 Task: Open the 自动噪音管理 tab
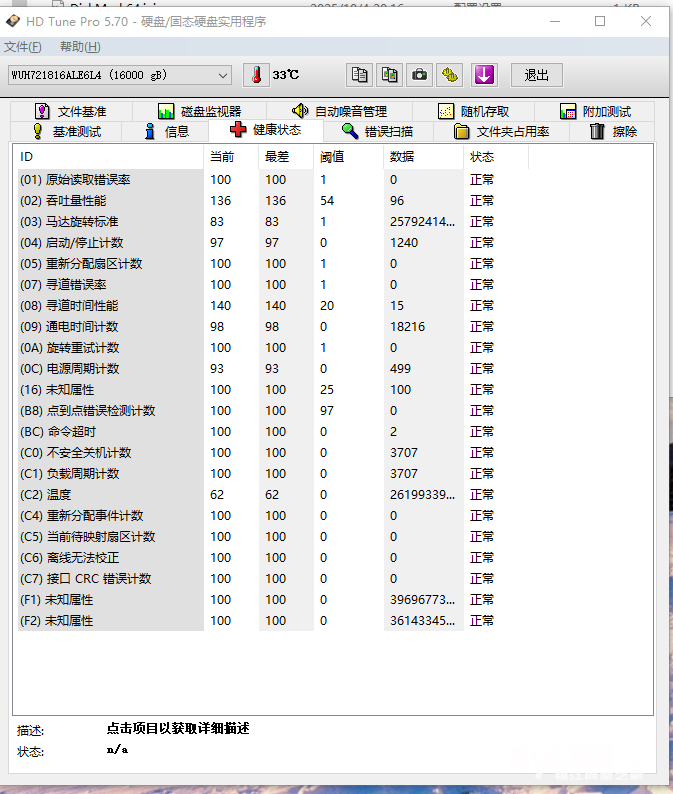click(x=339, y=111)
